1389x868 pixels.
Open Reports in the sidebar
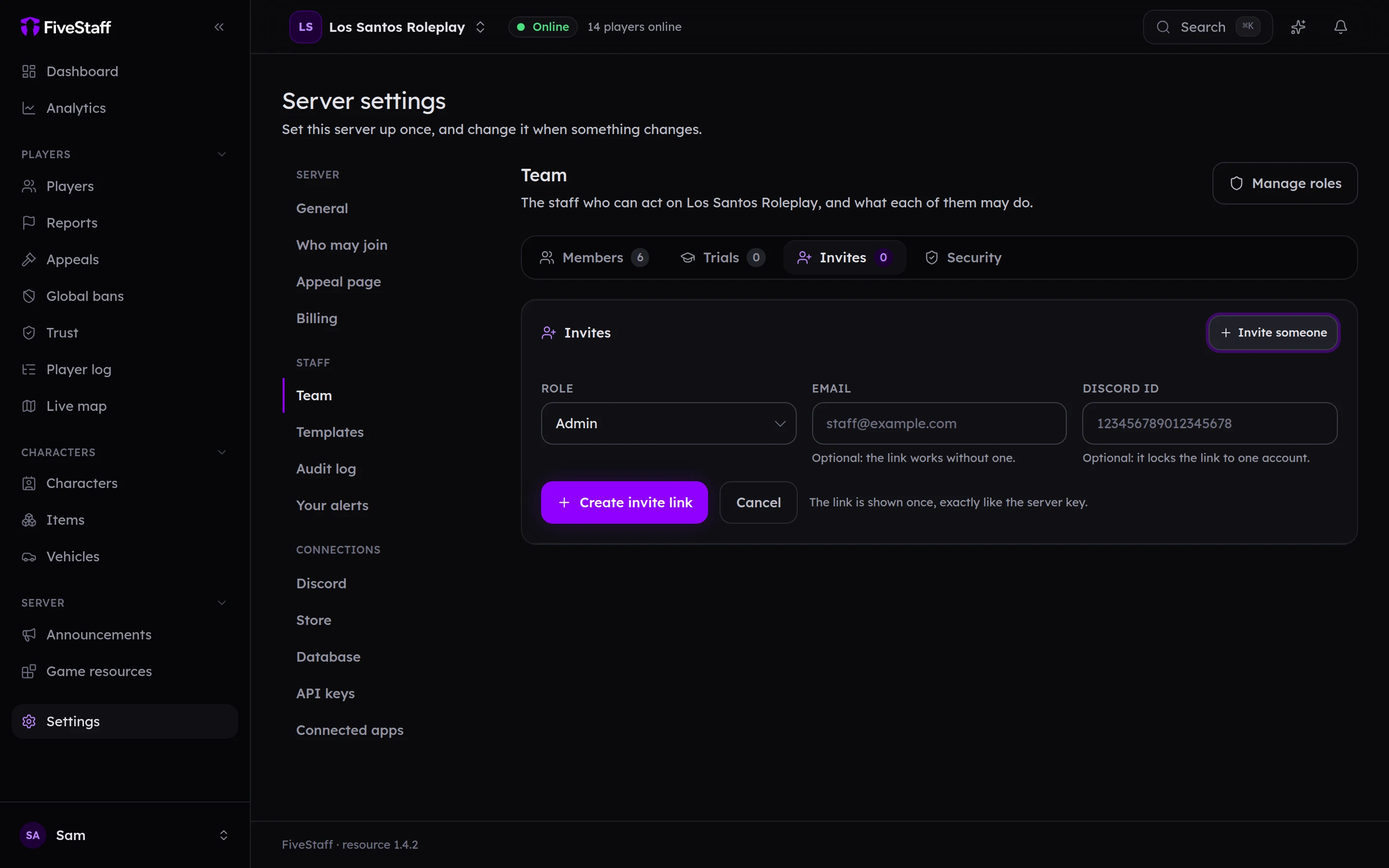point(124,223)
